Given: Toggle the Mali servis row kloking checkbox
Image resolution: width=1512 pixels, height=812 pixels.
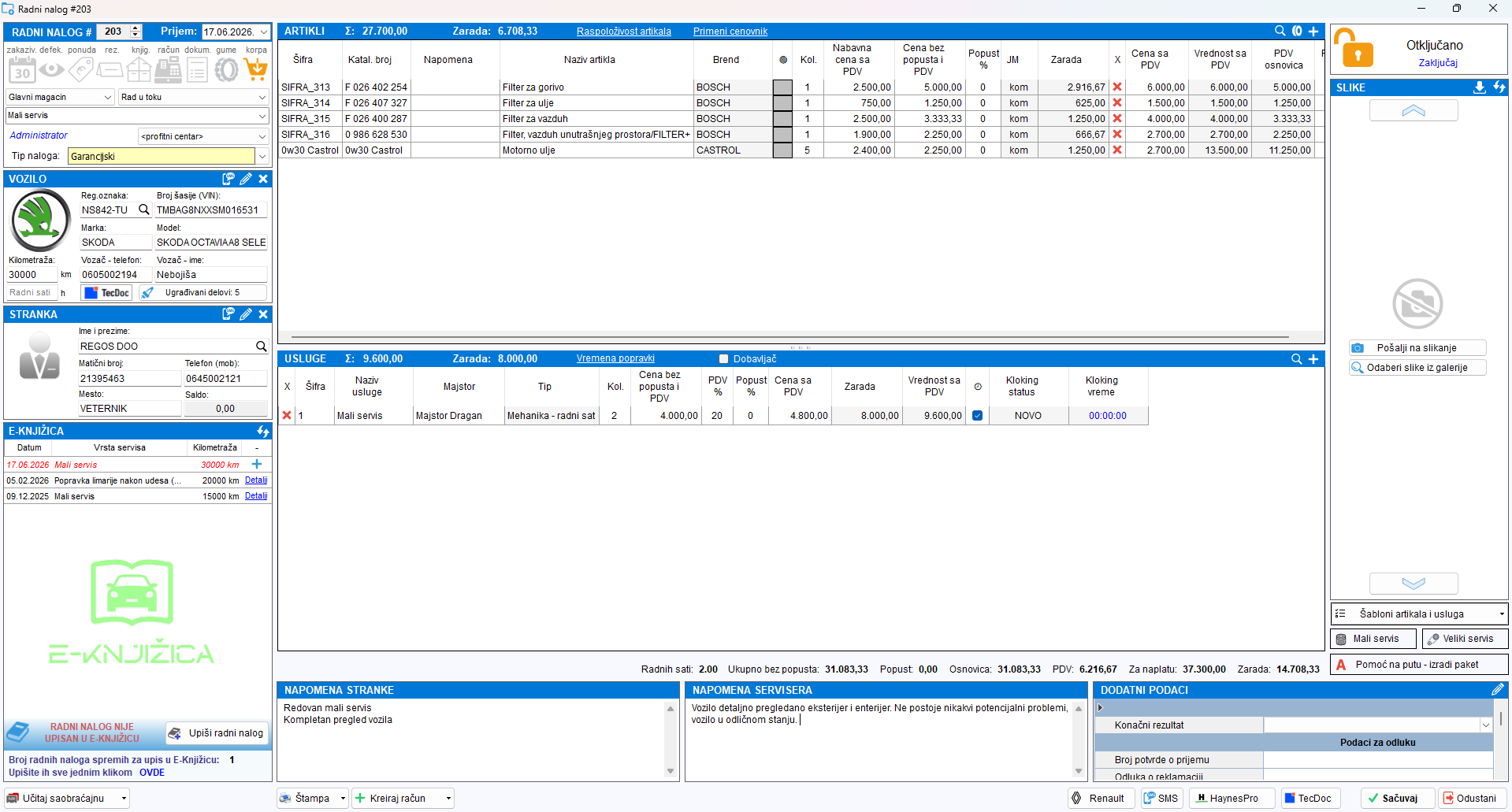Looking at the screenshot, I should coord(977,416).
